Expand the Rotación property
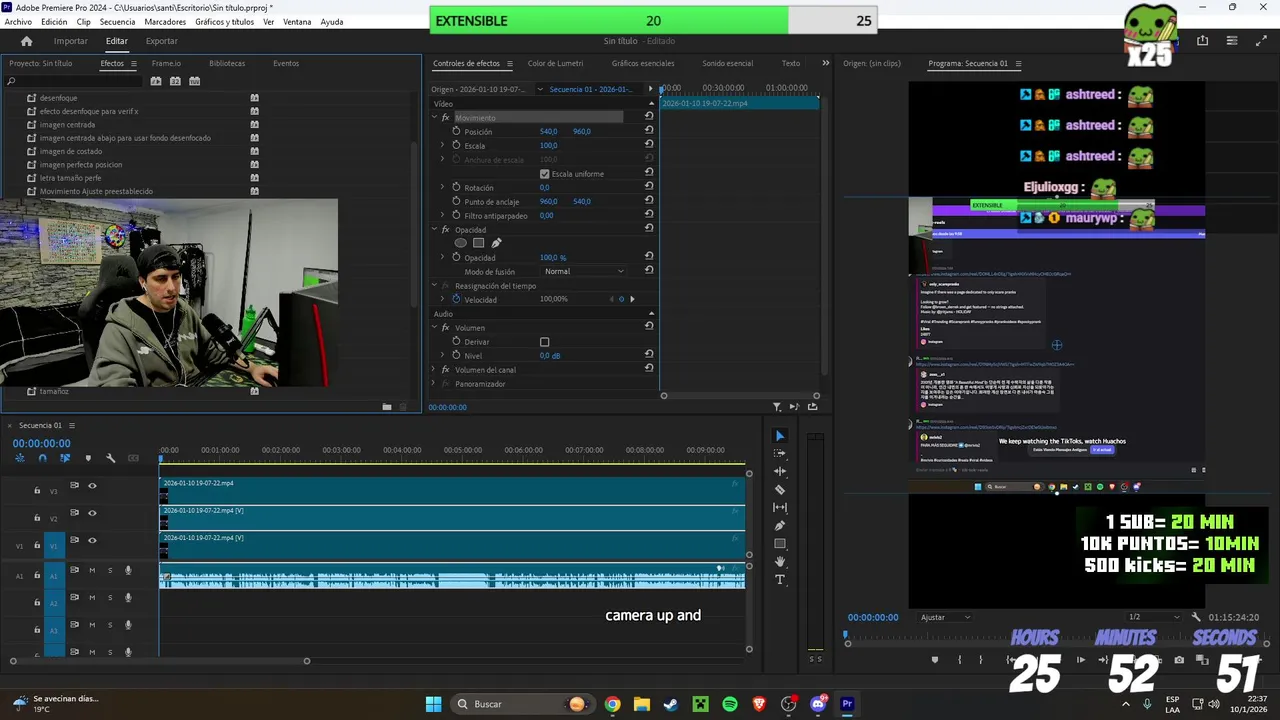The width and height of the screenshot is (1280, 720). click(443, 187)
